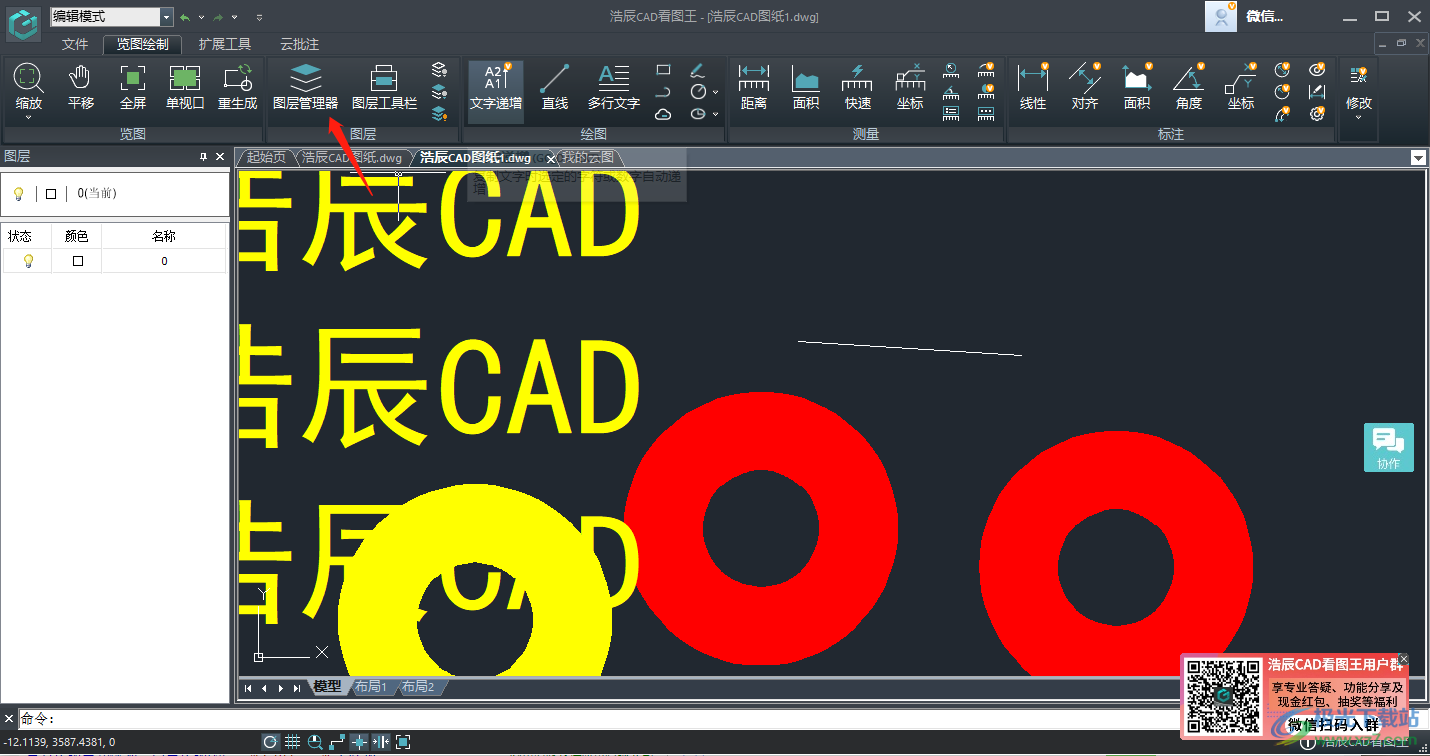Add 对齐 aligned dimension

point(1085,87)
